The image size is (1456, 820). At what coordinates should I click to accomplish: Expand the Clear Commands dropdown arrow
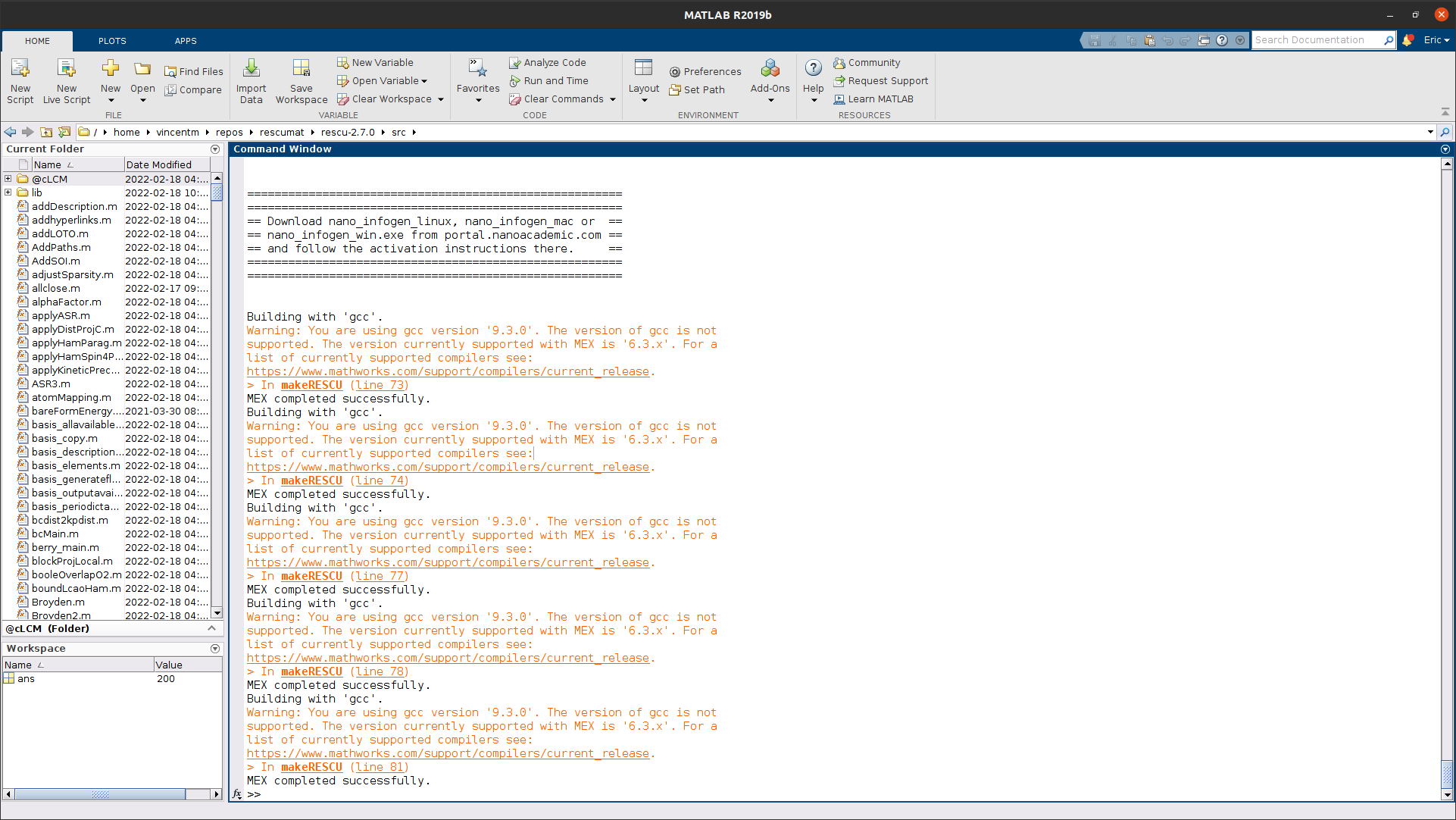[x=613, y=99]
